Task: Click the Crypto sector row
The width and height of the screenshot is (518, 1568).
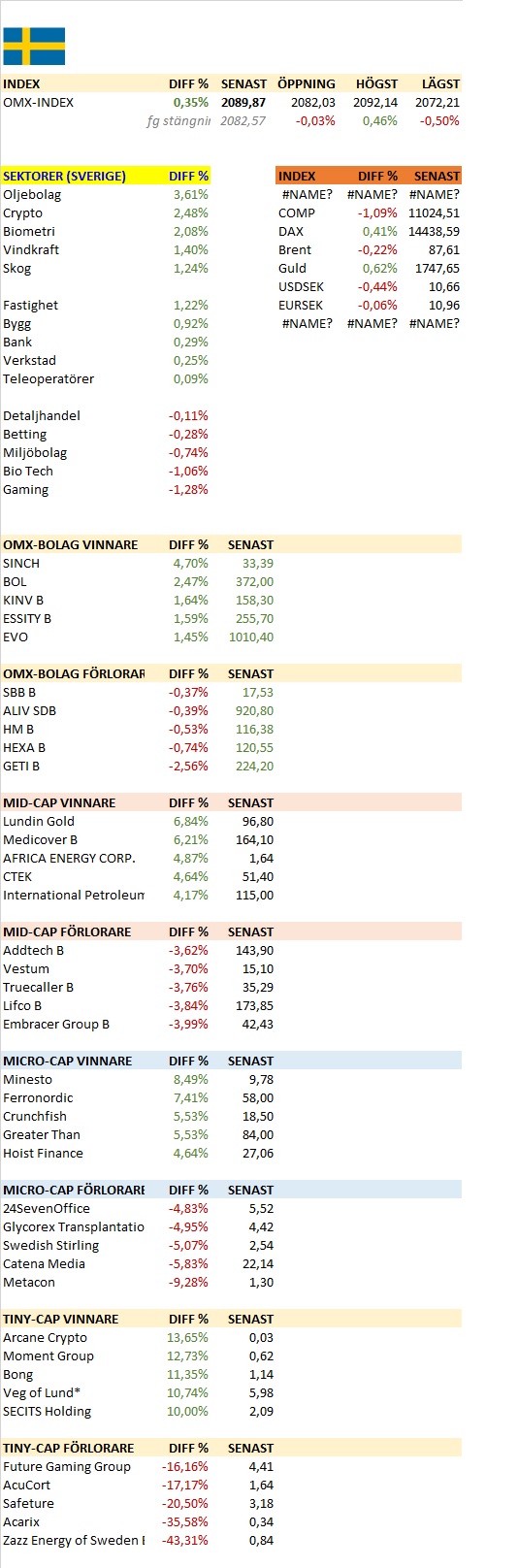Action: pyautogui.click(x=106, y=212)
